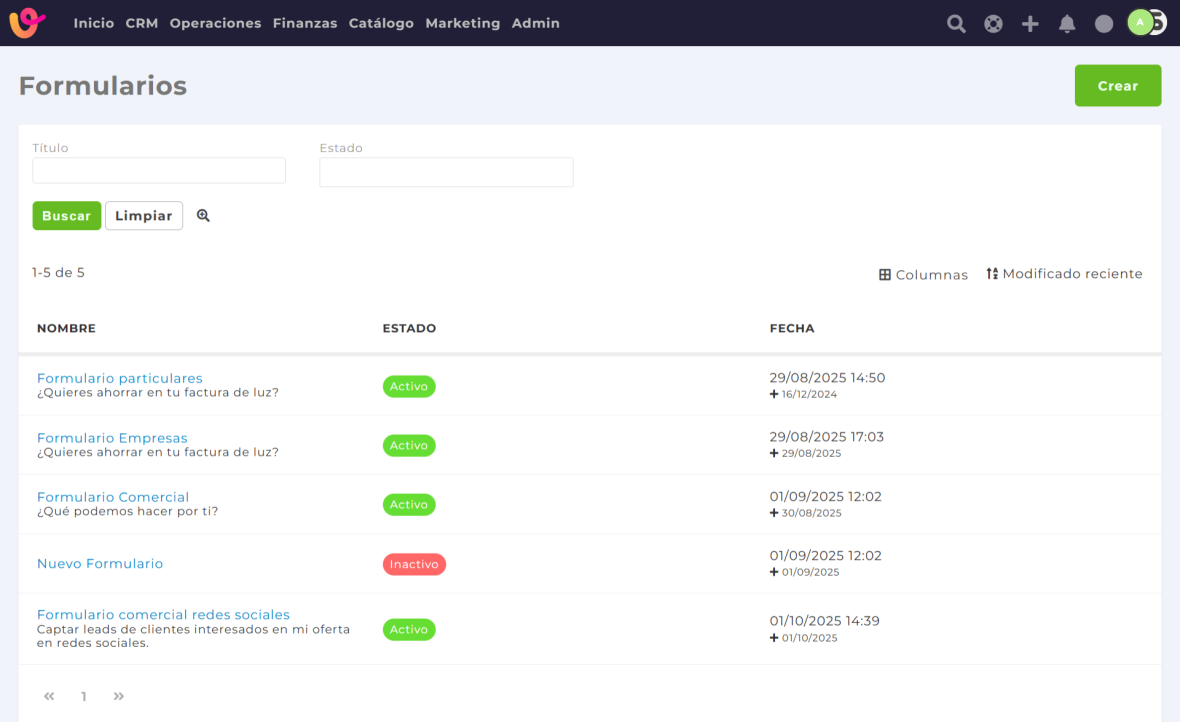Open the Estado filter dropdown

point(446,172)
